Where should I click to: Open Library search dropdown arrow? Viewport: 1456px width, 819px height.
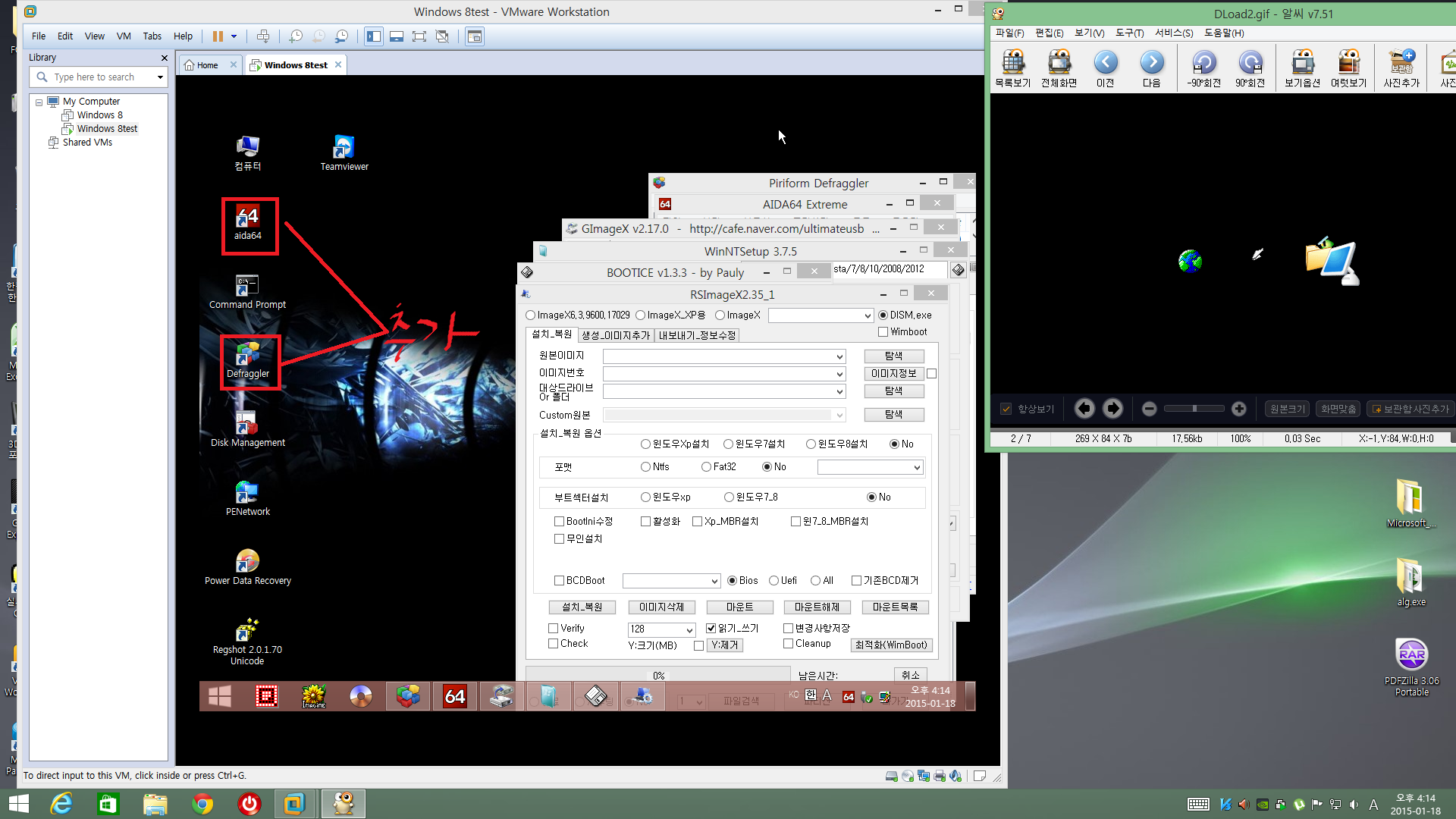tap(160, 77)
